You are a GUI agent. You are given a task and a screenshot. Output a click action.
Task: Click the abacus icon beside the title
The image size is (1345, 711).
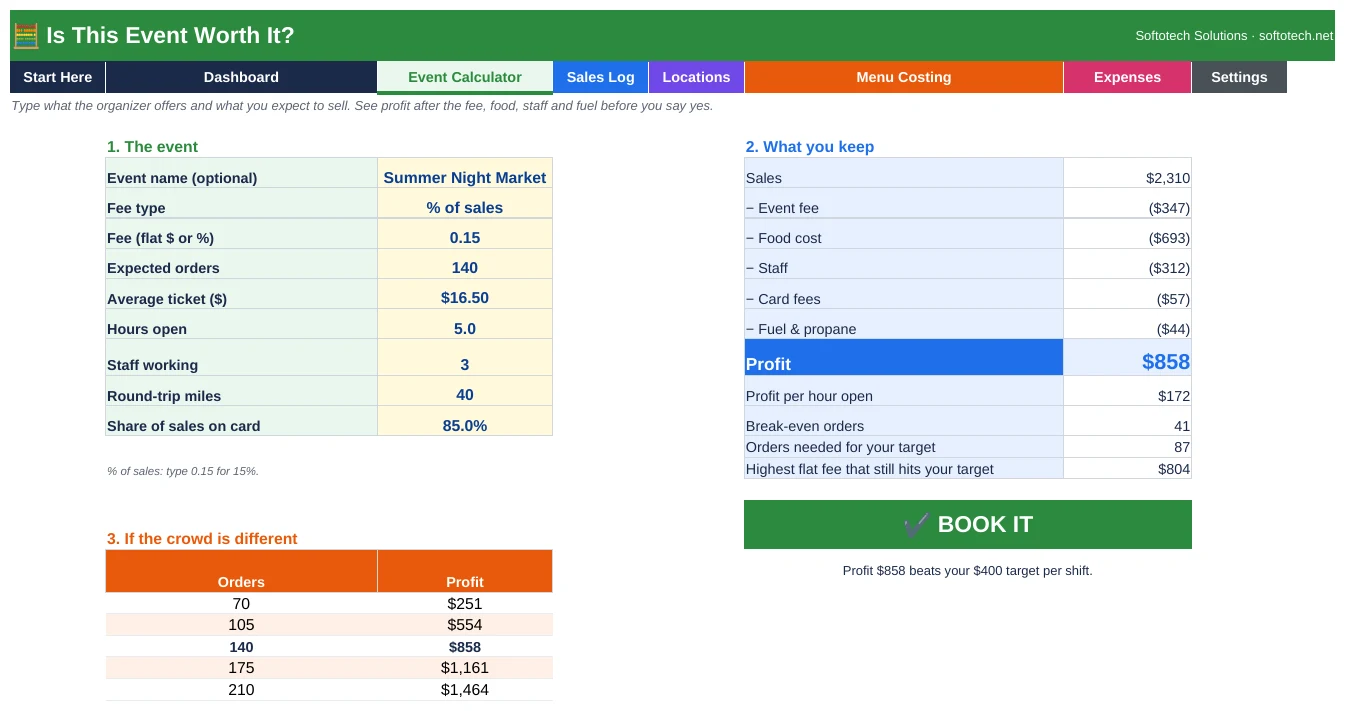coord(26,36)
